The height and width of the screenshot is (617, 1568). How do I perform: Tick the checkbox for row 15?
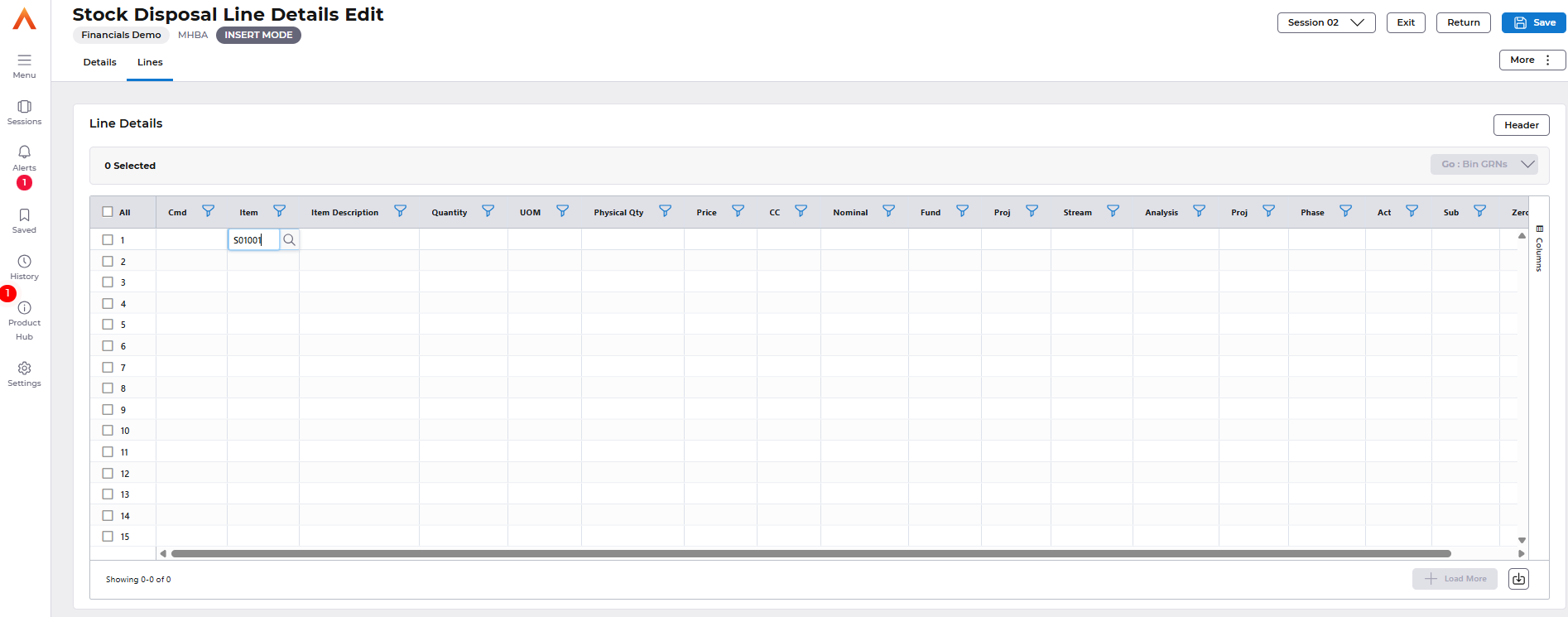click(x=108, y=537)
